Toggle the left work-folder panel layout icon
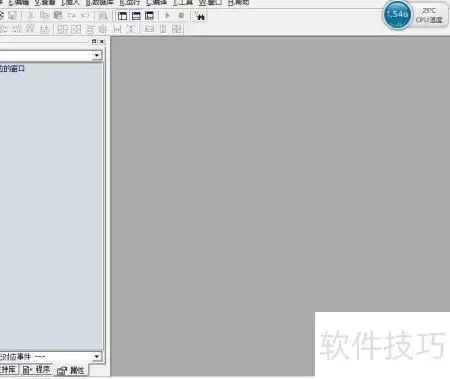The width and height of the screenshot is (450, 379). tap(122, 16)
